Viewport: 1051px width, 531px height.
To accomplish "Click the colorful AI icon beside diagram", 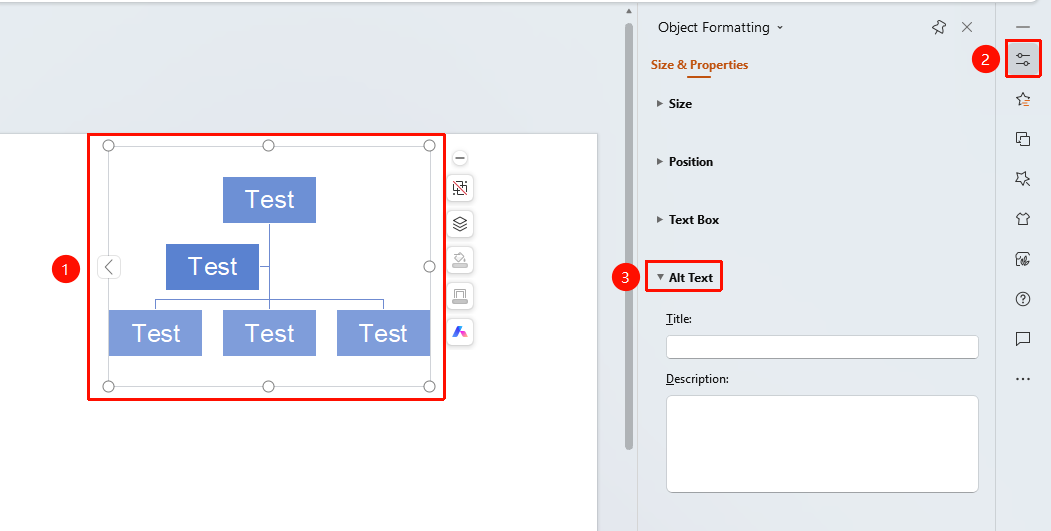I will tap(460, 332).
